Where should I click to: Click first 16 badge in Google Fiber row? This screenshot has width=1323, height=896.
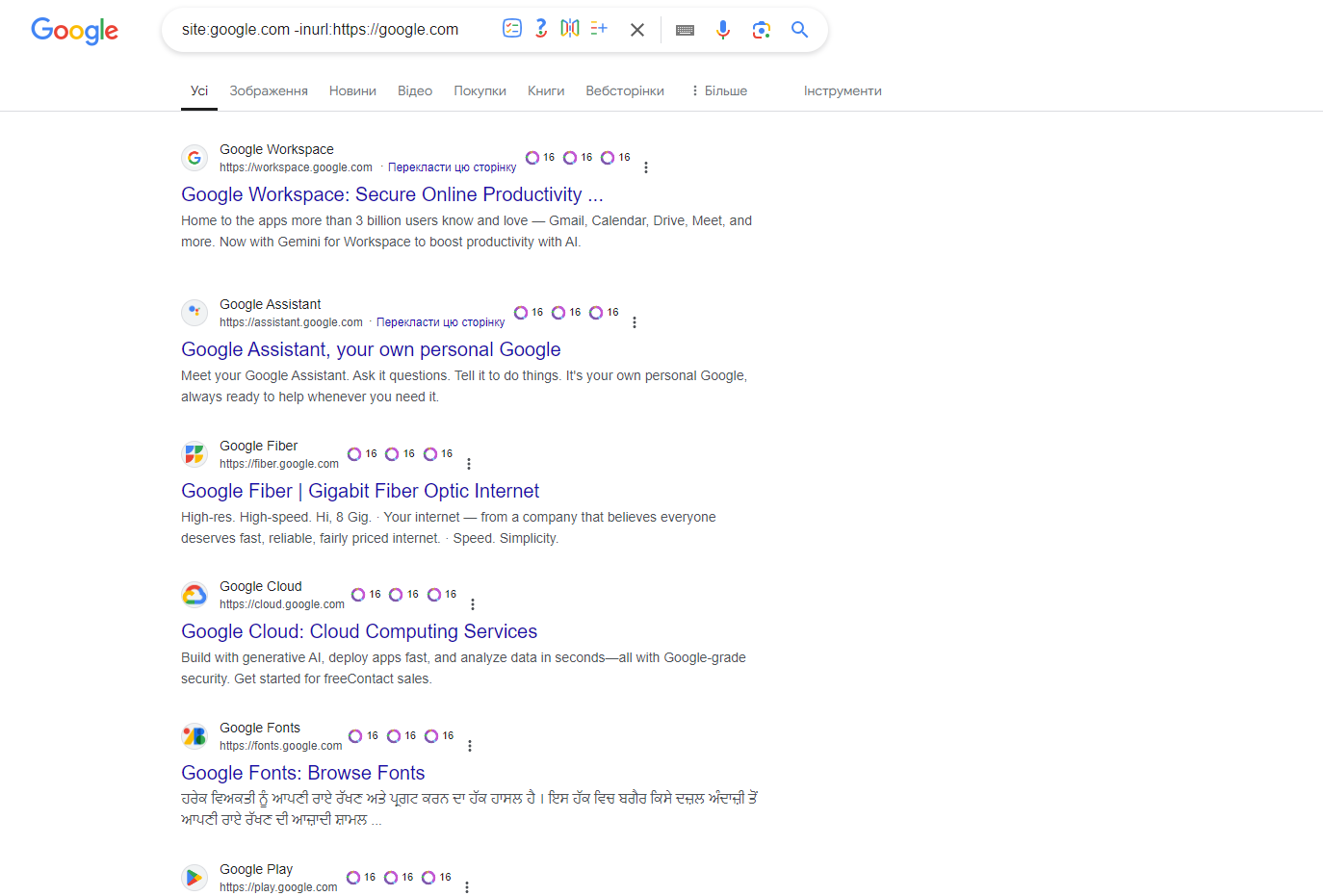coord(363,454)
